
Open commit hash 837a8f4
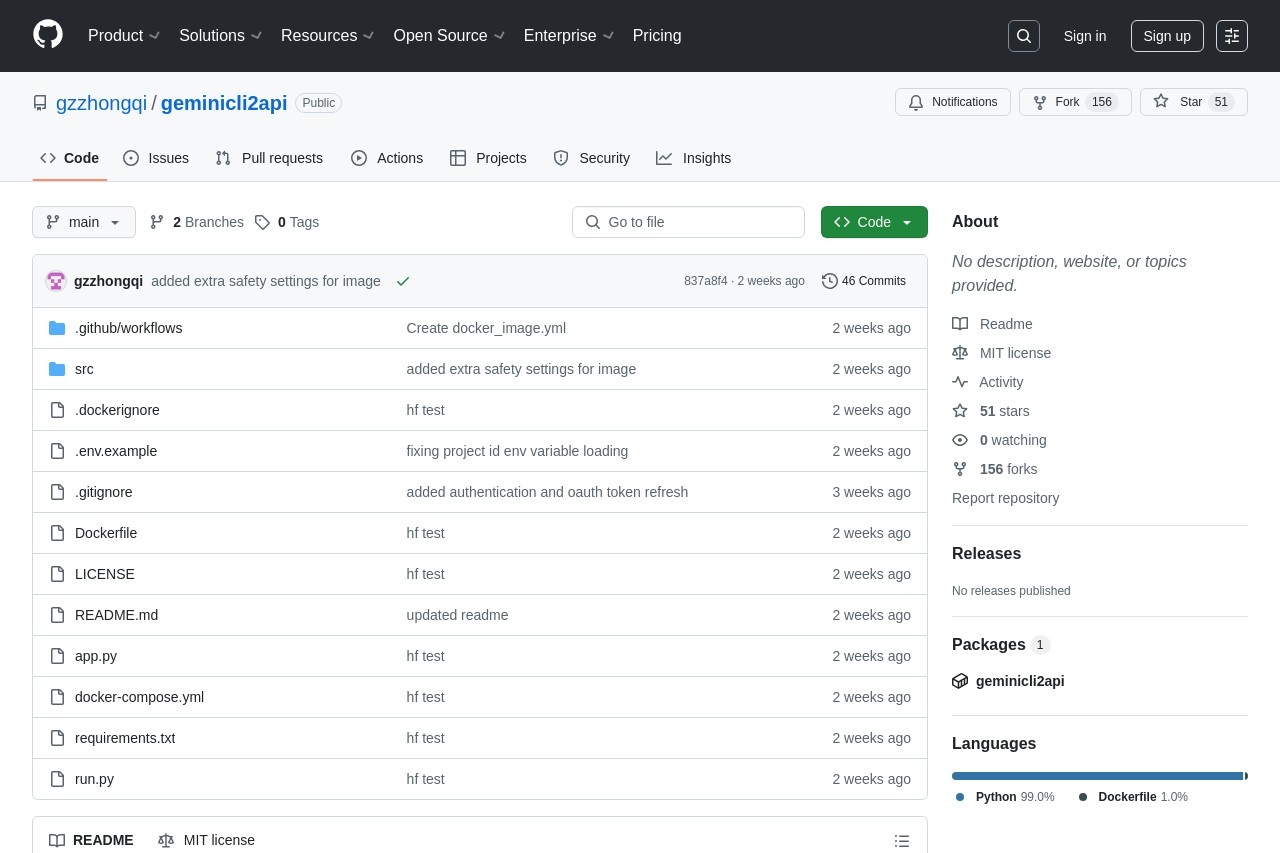(x=706, y=281)
